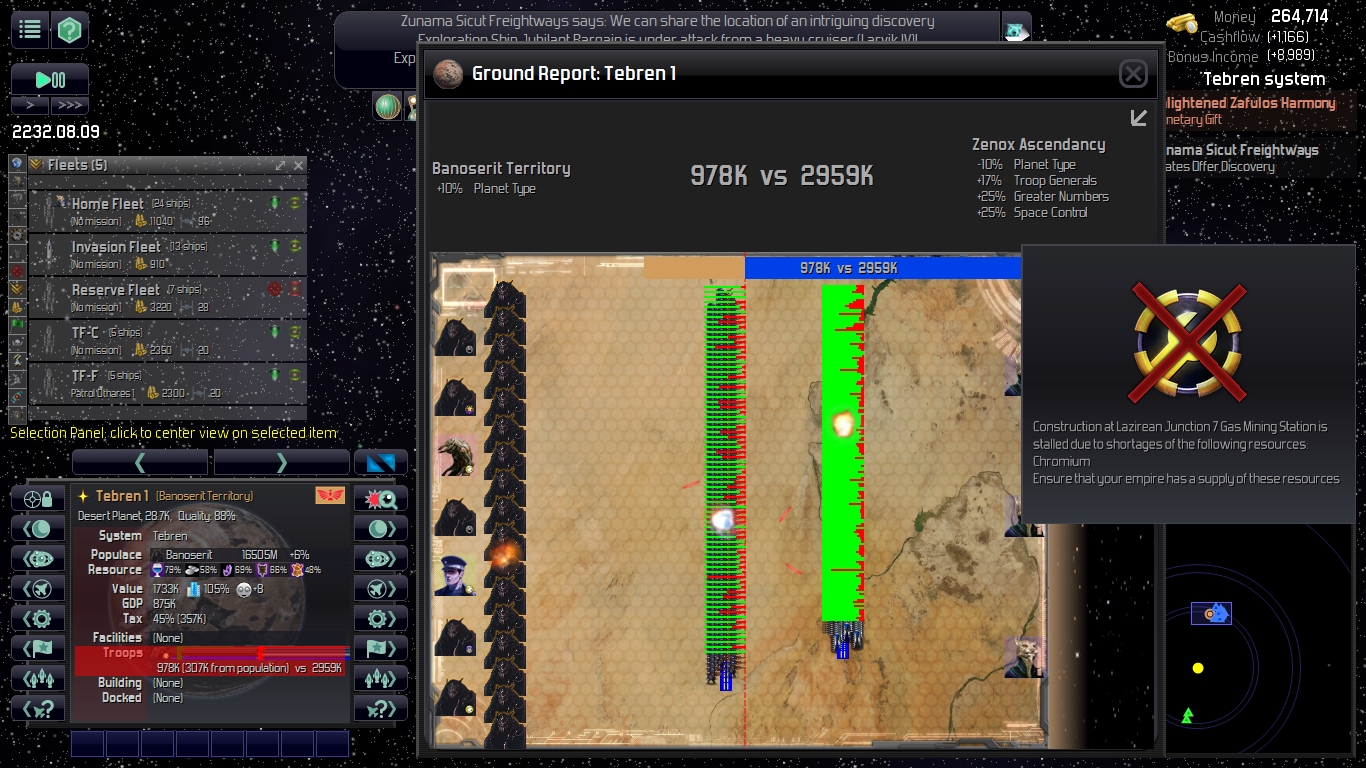Open the Zunama Sicut Freightways message text

668,21
